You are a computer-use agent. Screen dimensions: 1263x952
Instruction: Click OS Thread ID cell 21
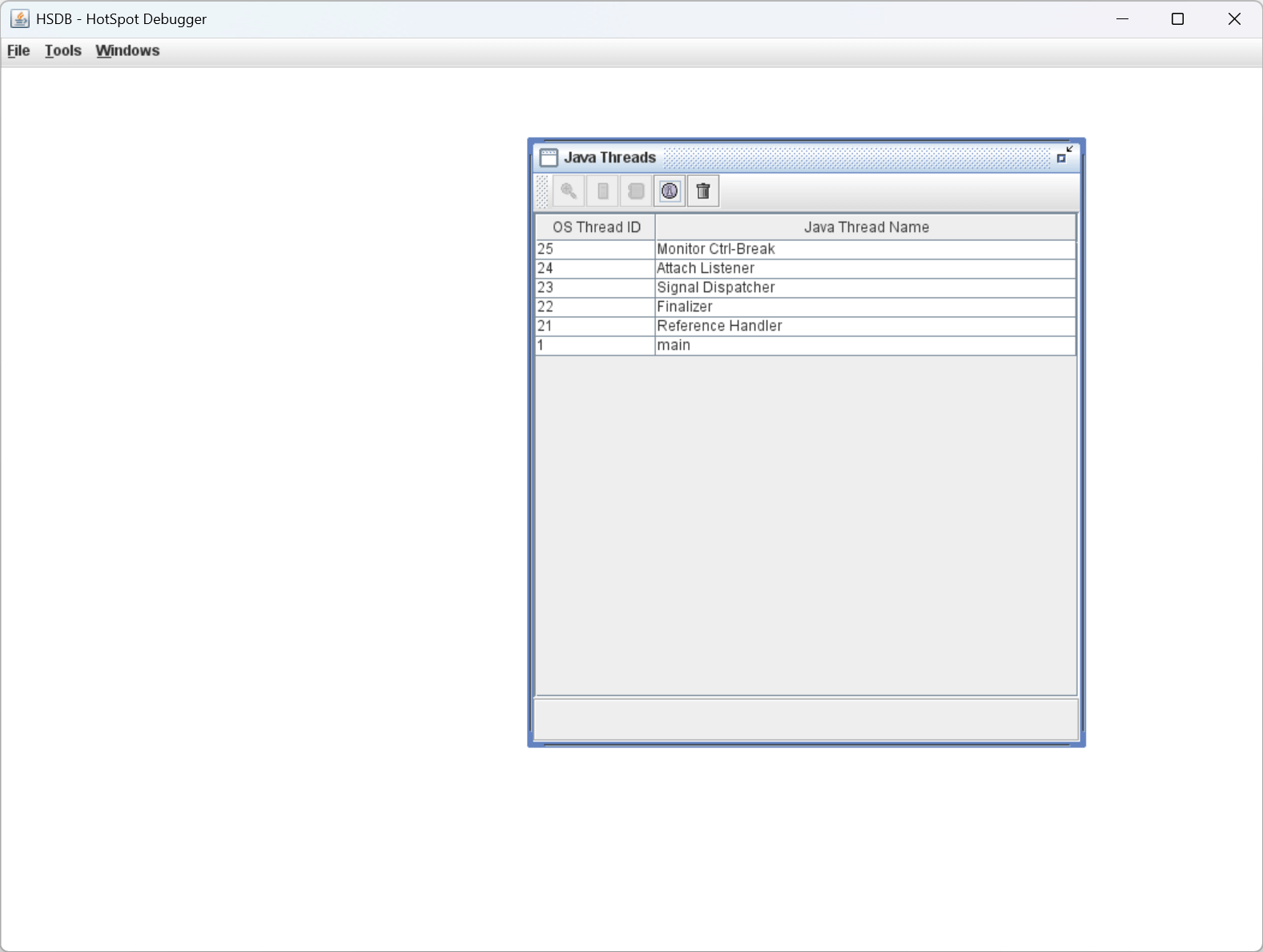(x=595, y=326)
